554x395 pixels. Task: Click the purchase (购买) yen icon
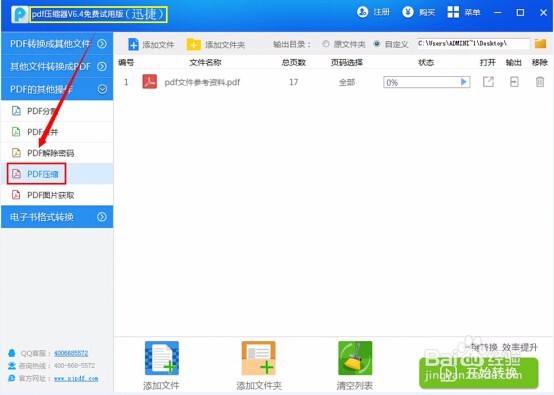[x=408, y=12]
